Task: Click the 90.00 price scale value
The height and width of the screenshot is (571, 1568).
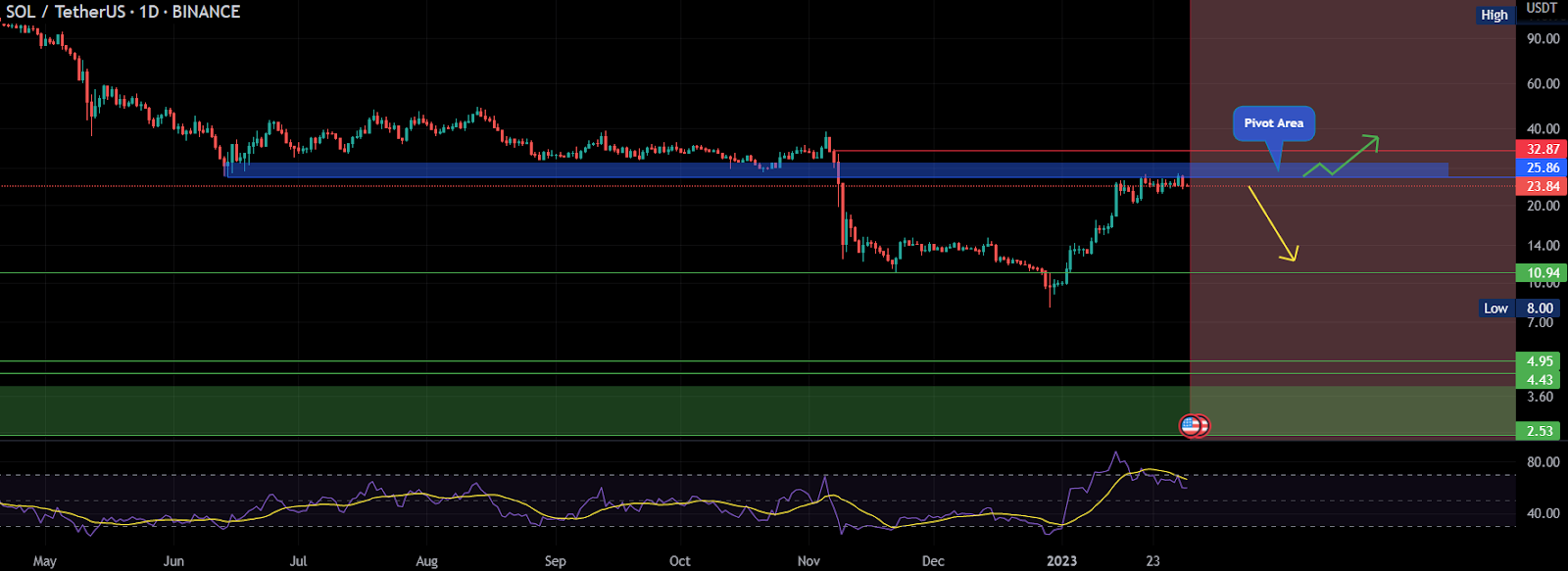Action: pyautogui.click(x=1543, y=39)
